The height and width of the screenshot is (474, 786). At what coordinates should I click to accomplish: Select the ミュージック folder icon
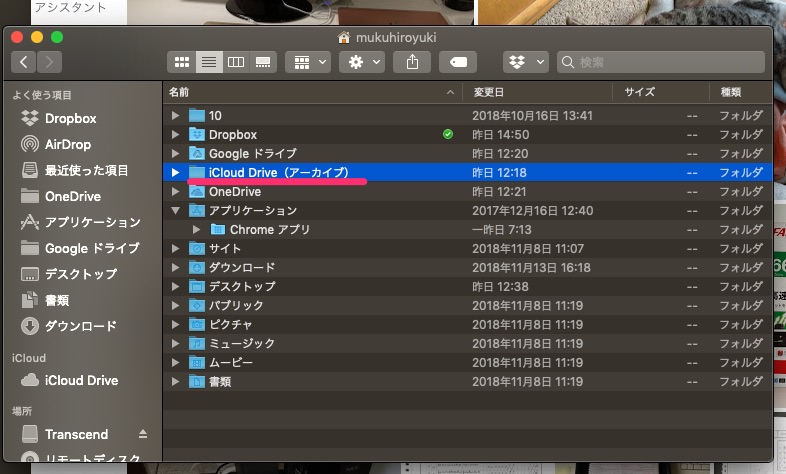[197, 344]
